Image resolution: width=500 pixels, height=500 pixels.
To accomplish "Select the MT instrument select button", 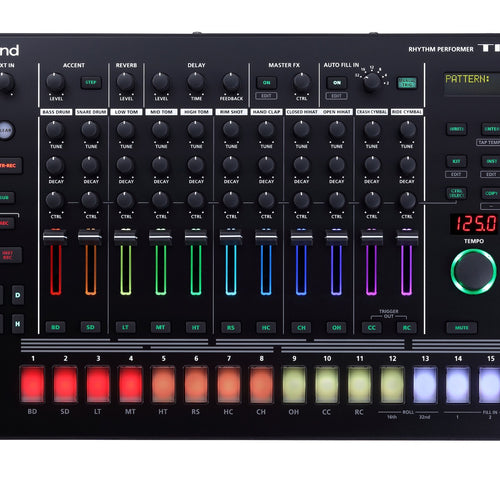I will tap(160, 327).
